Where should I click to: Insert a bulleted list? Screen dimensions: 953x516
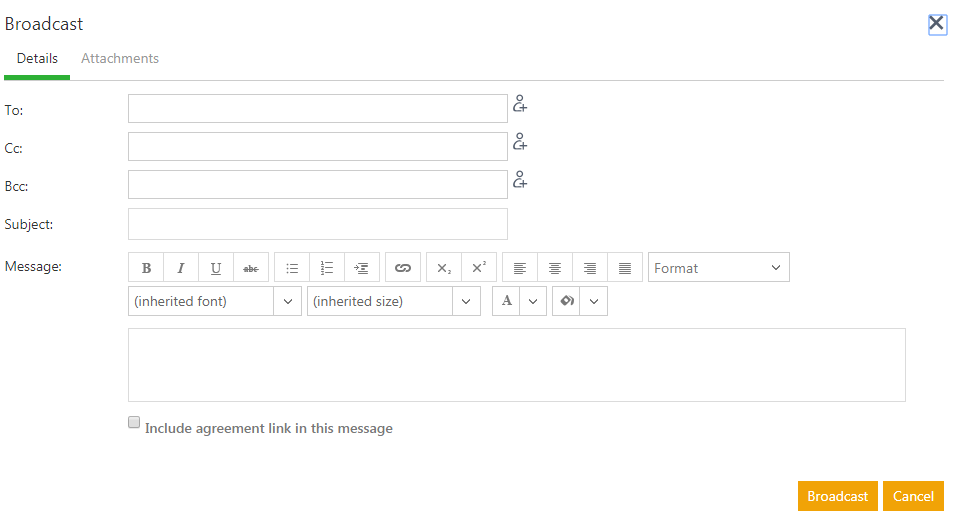(x=292, y=268)
